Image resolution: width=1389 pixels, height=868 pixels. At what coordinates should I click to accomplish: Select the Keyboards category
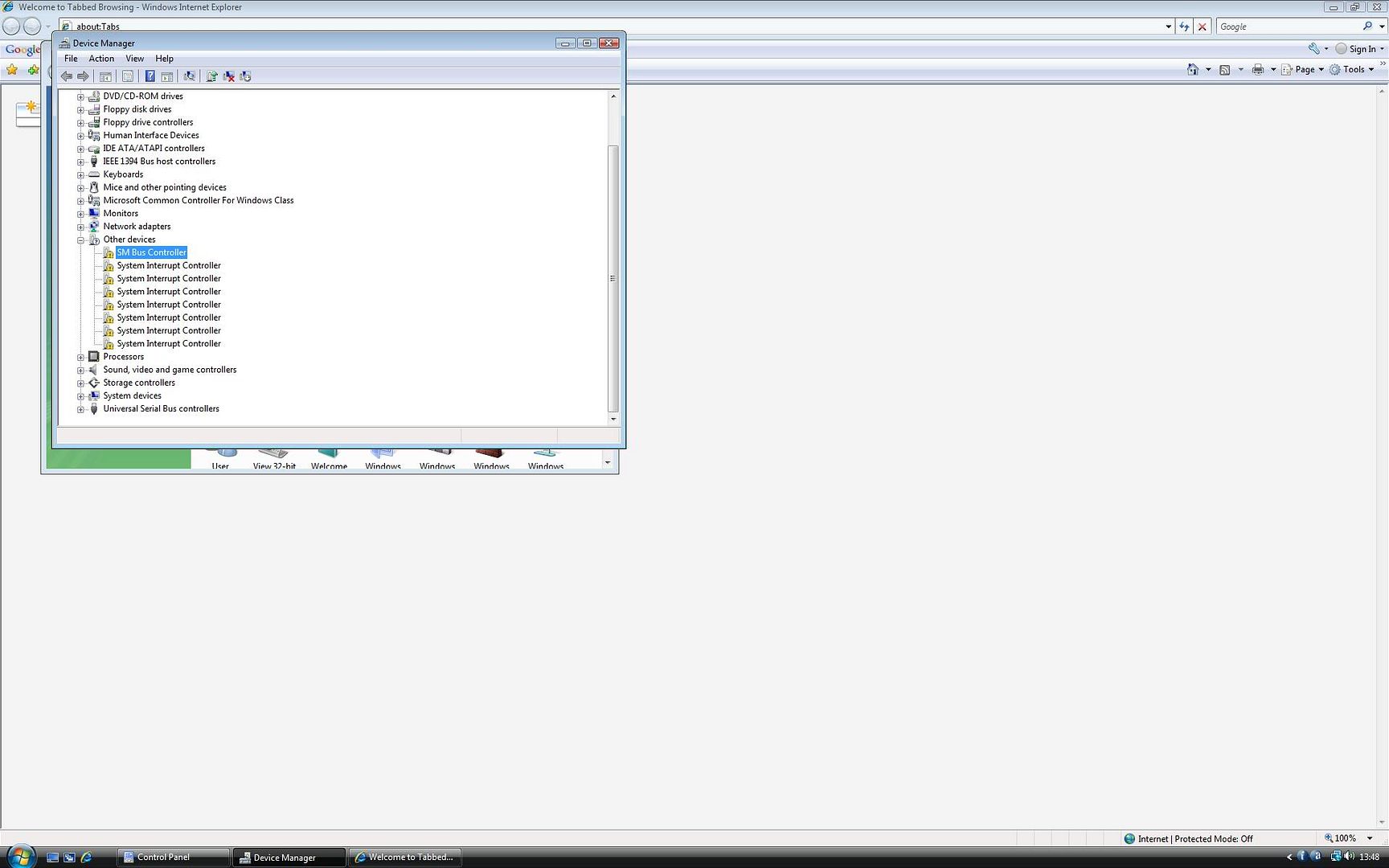click(x=123, y=174)
